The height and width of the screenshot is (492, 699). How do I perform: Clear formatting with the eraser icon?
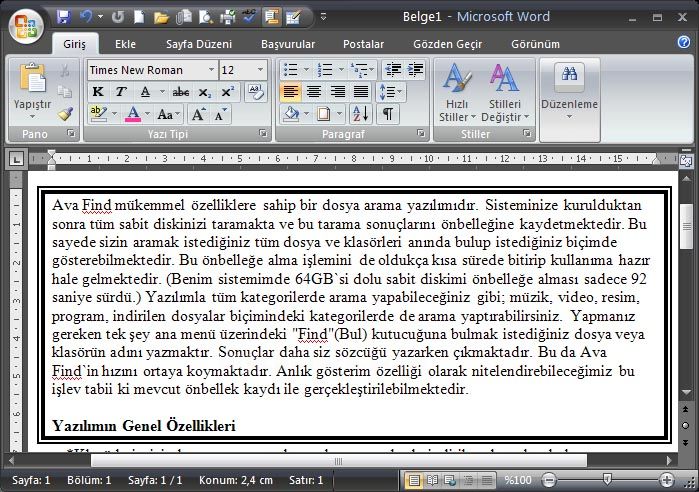coord(255,91)
